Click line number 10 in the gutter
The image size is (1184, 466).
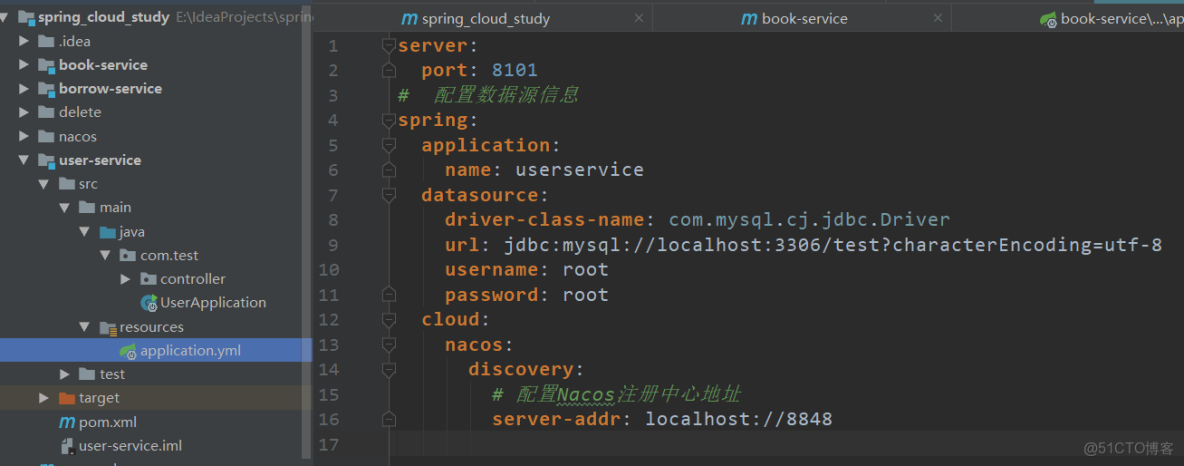pos(328,270)
